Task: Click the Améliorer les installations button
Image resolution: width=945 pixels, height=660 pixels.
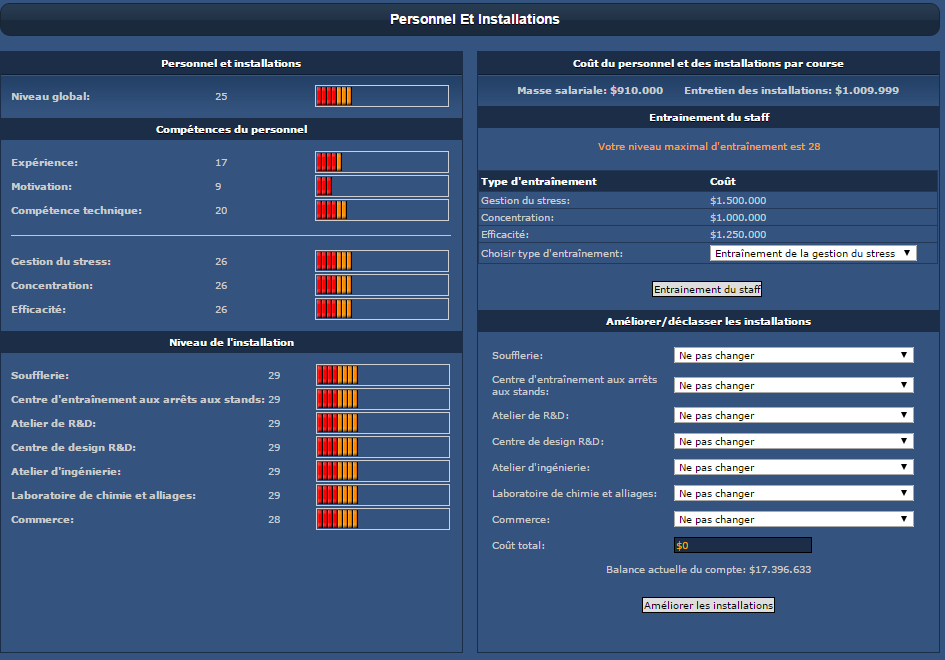Action: coord(708,605)
